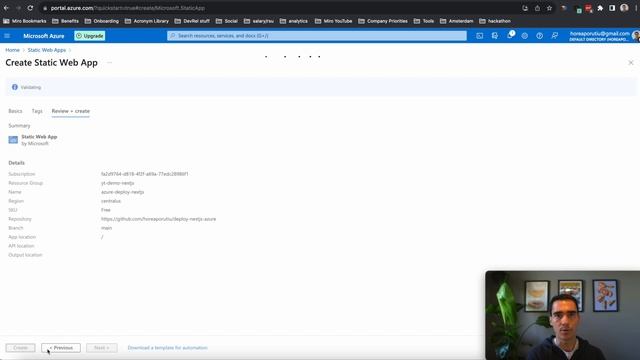Open the Miro Bookmarks folder

(x=25, y=21)
